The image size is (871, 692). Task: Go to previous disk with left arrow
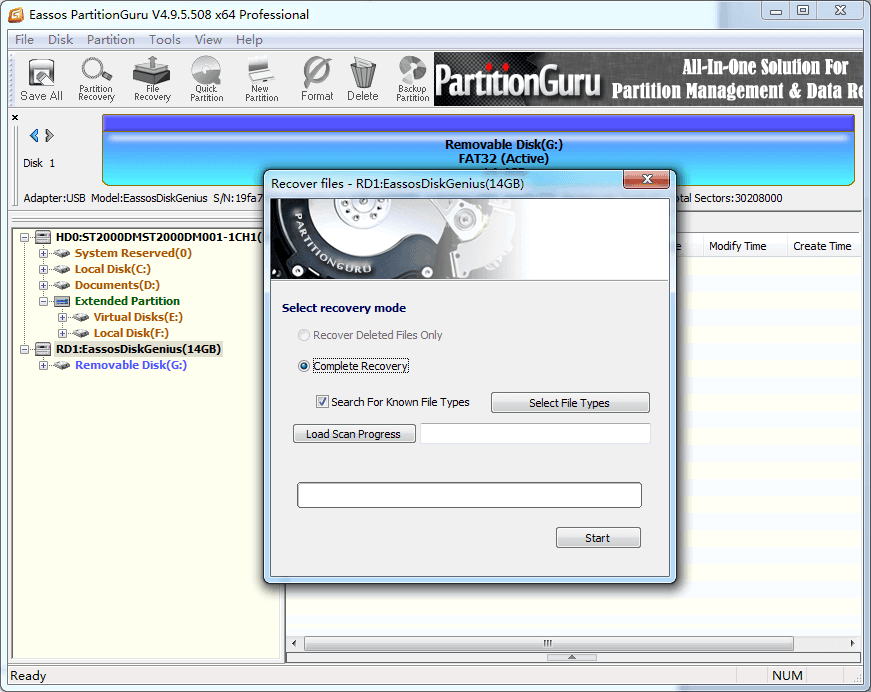pyautogui.click(x=34, y=136)
